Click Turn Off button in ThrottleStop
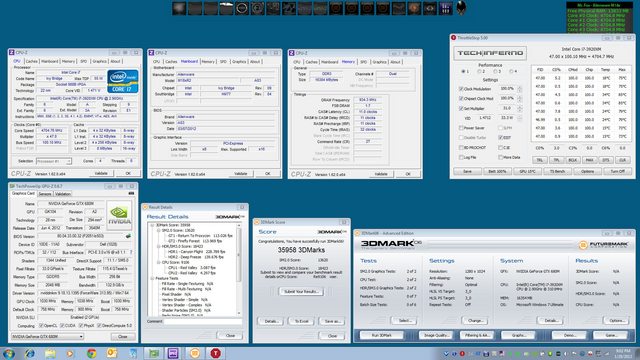 (618, 171)
